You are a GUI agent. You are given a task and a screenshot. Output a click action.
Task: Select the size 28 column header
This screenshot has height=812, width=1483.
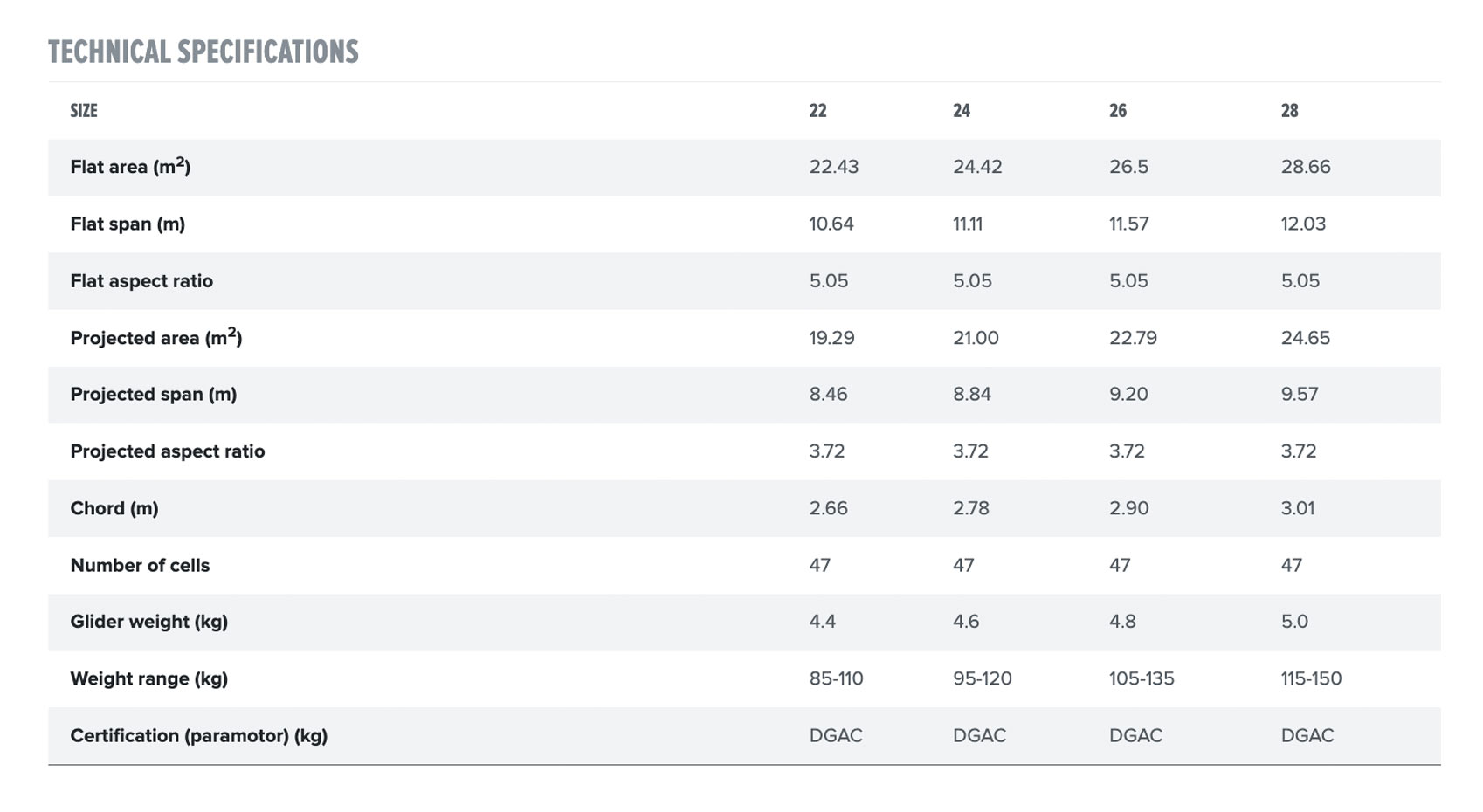[x=1290, y=111]
